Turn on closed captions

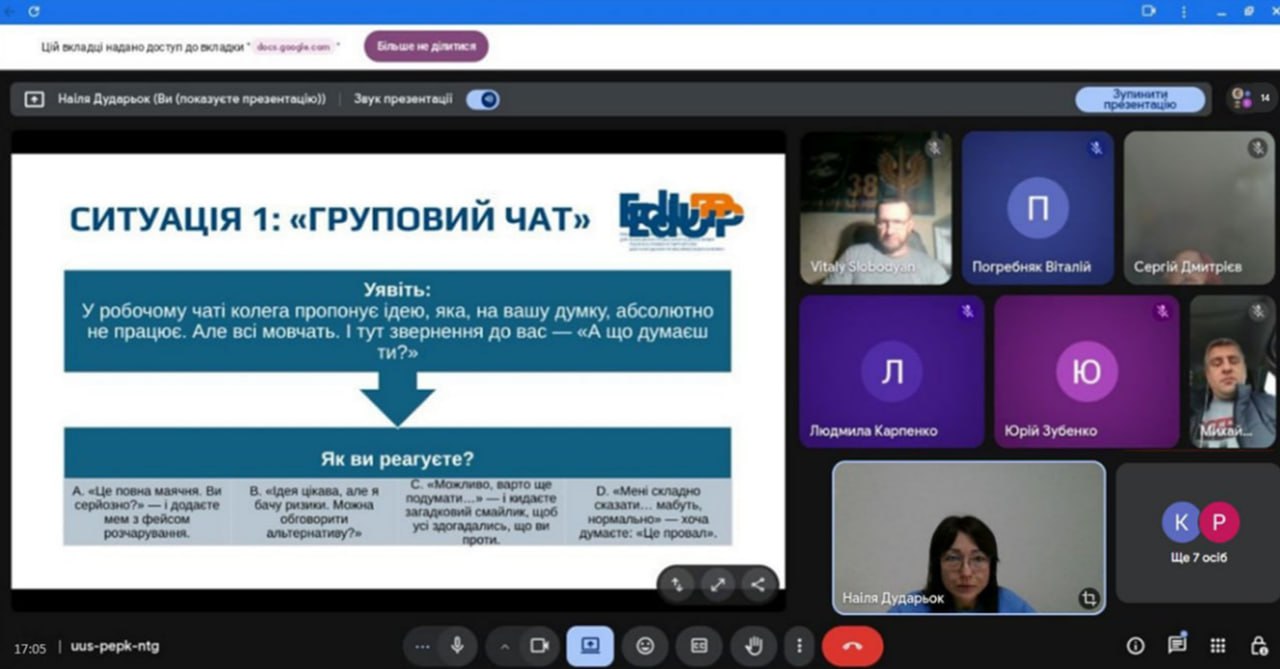click(699, 646)
